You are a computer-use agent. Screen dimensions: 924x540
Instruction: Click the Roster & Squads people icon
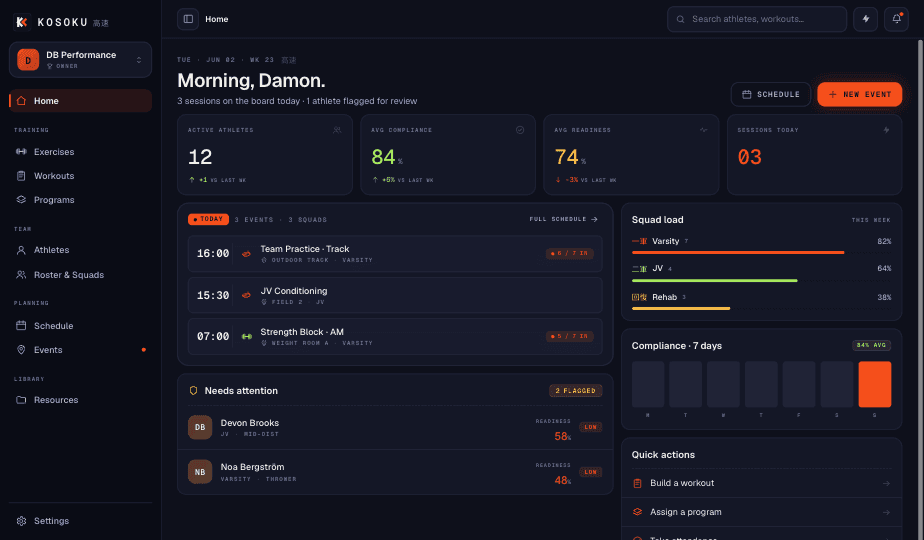pos(21,275)
